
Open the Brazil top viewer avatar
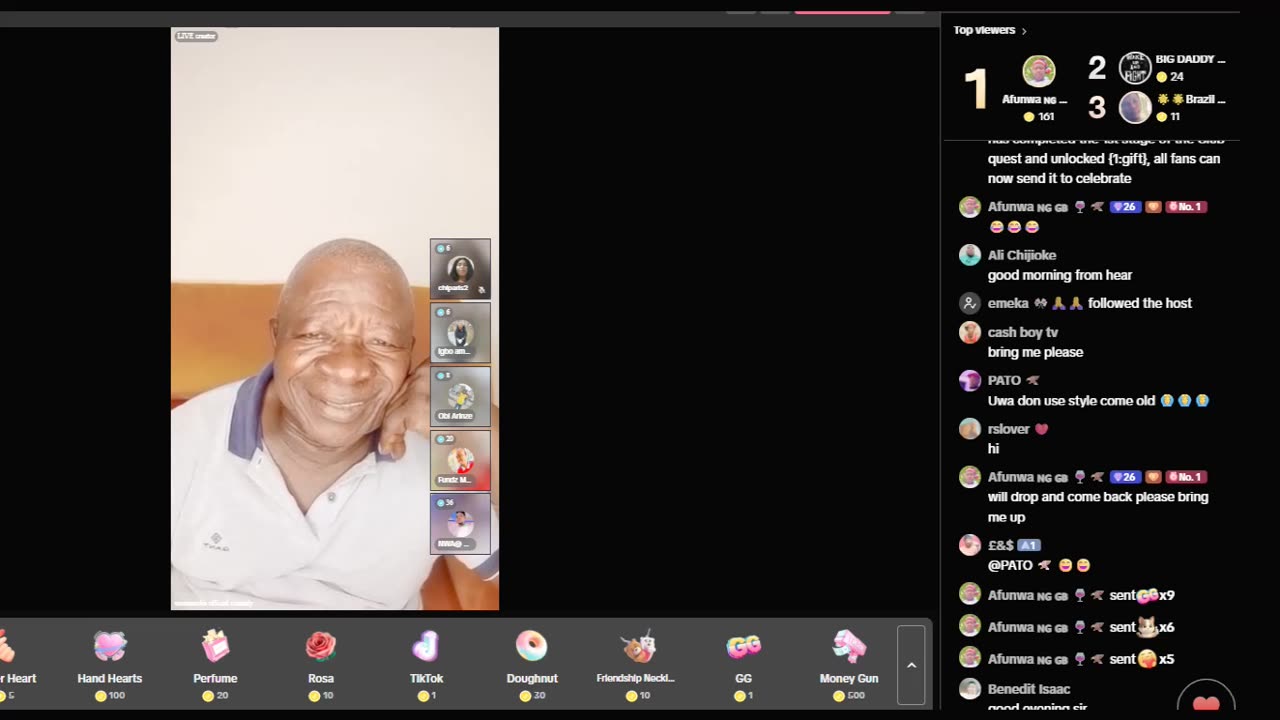pyautogui.click(x=1135, y=107)
